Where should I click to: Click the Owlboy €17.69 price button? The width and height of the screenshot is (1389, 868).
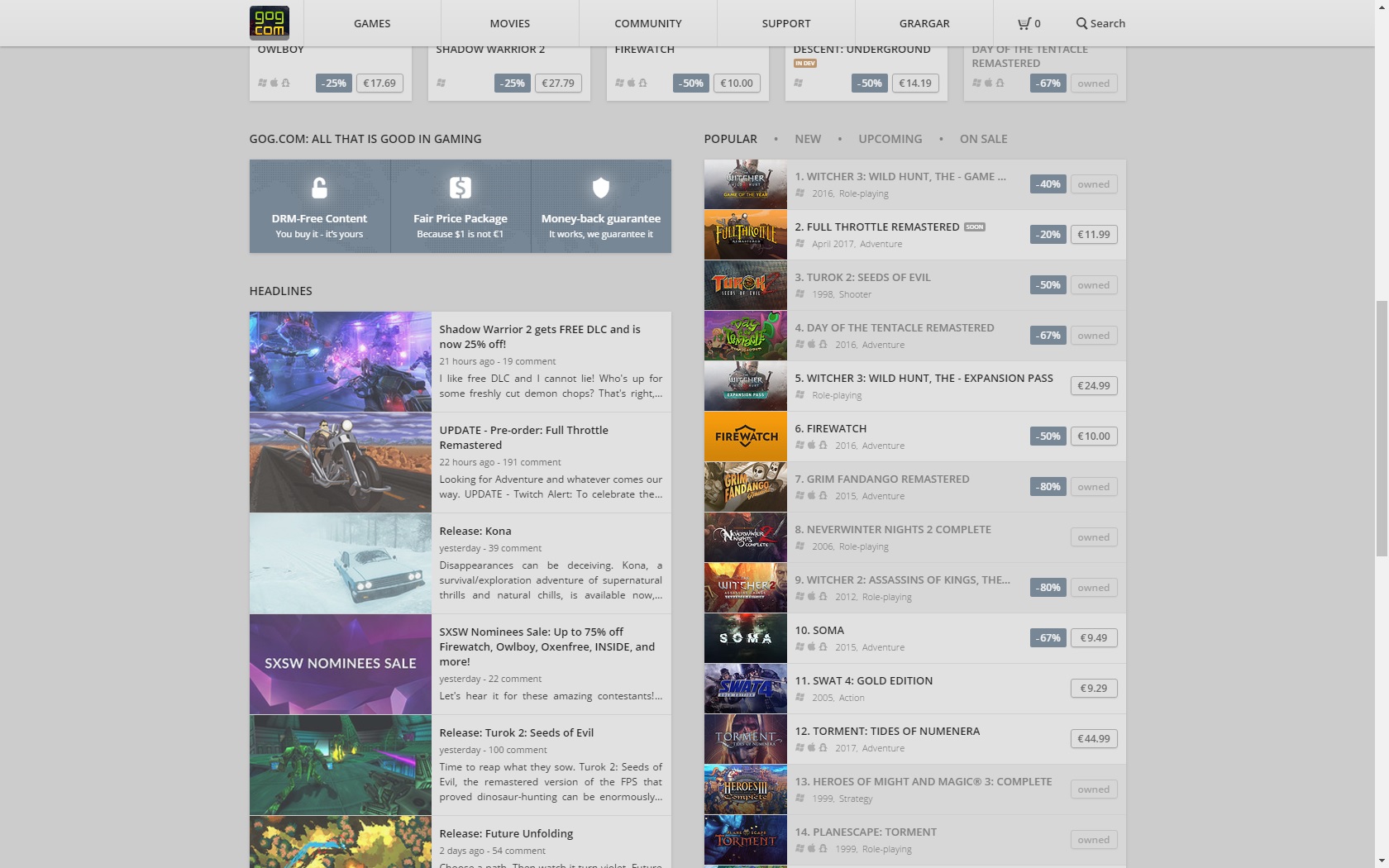click(x=380, y=83)
